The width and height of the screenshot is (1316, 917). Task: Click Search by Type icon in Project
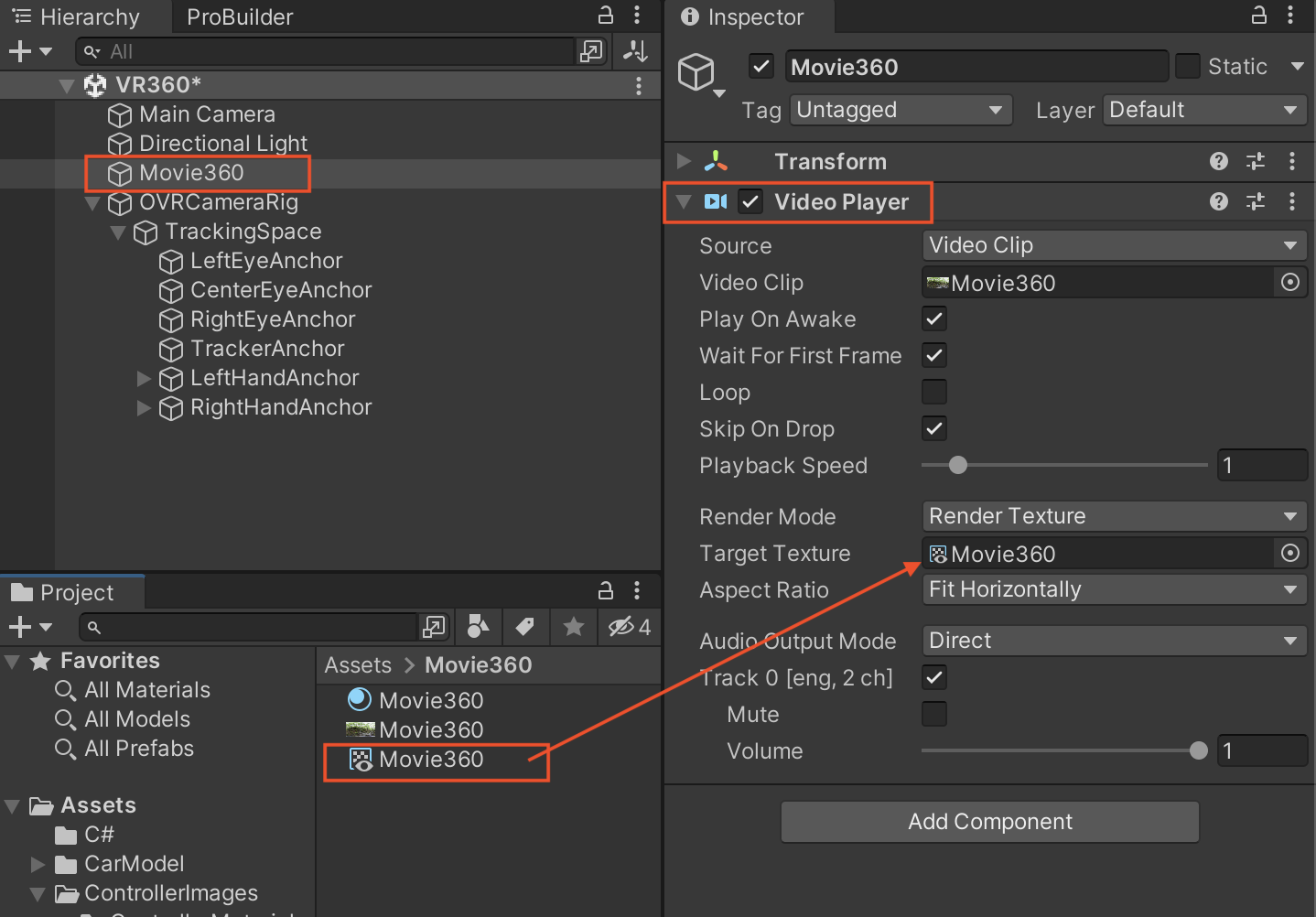pos(478,627)
